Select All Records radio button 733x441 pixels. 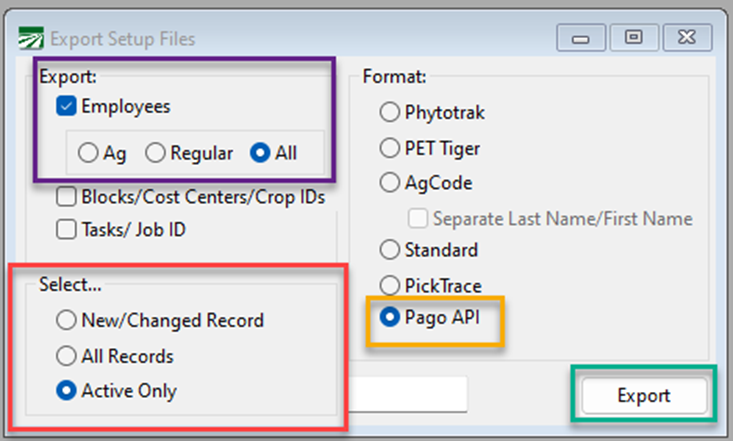tap(68, 356)
